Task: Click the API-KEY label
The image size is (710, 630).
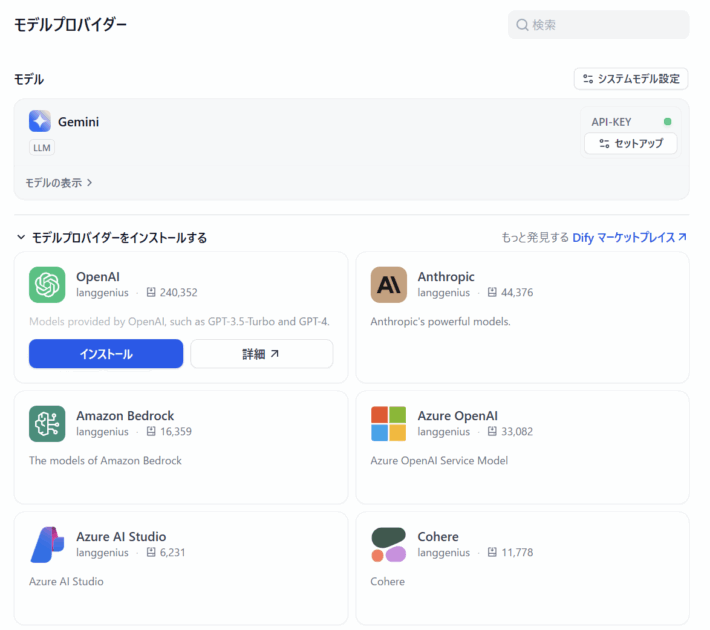Action: point(611,122)
